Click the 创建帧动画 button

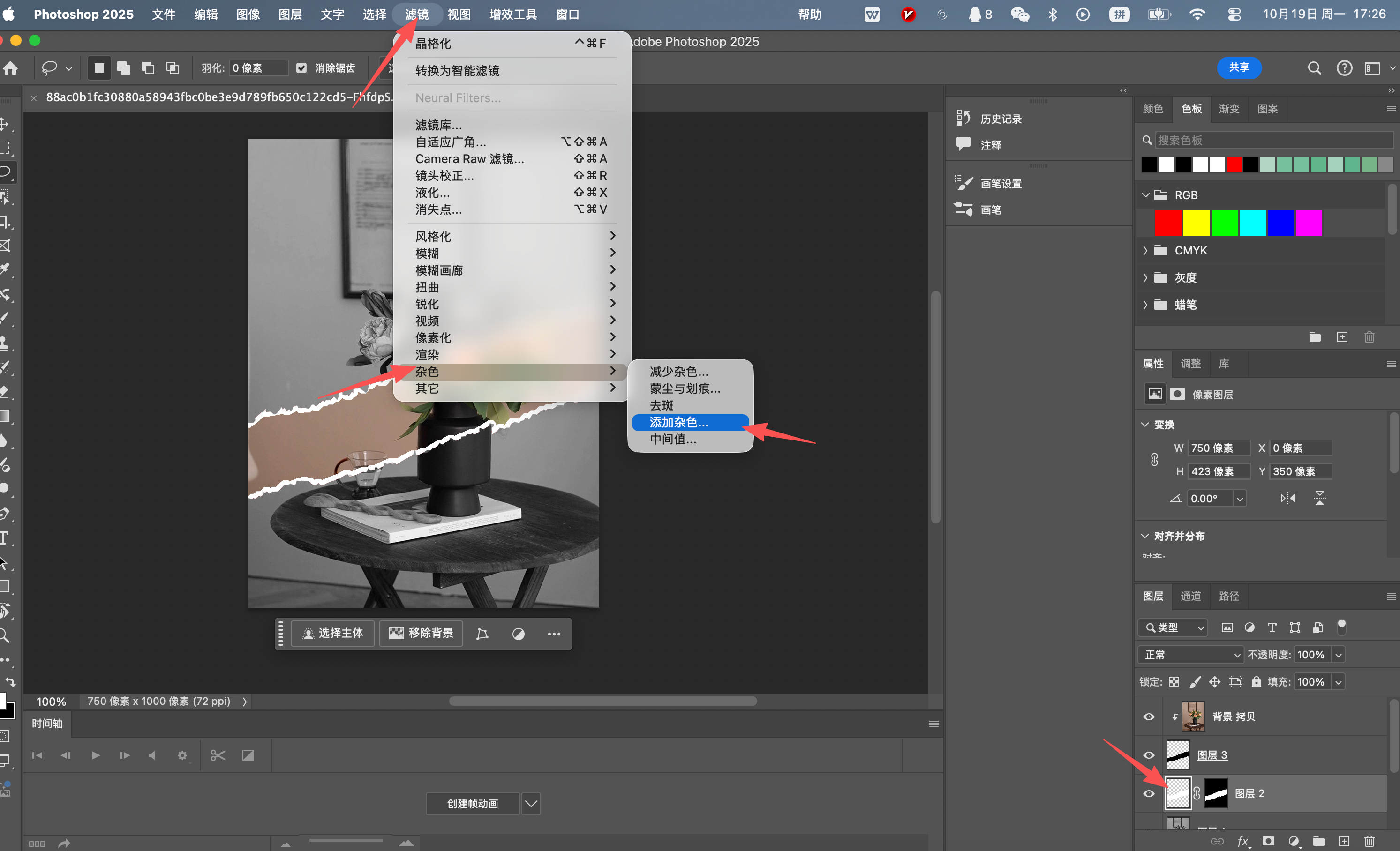pyautogui.click(x=472, y=803)
